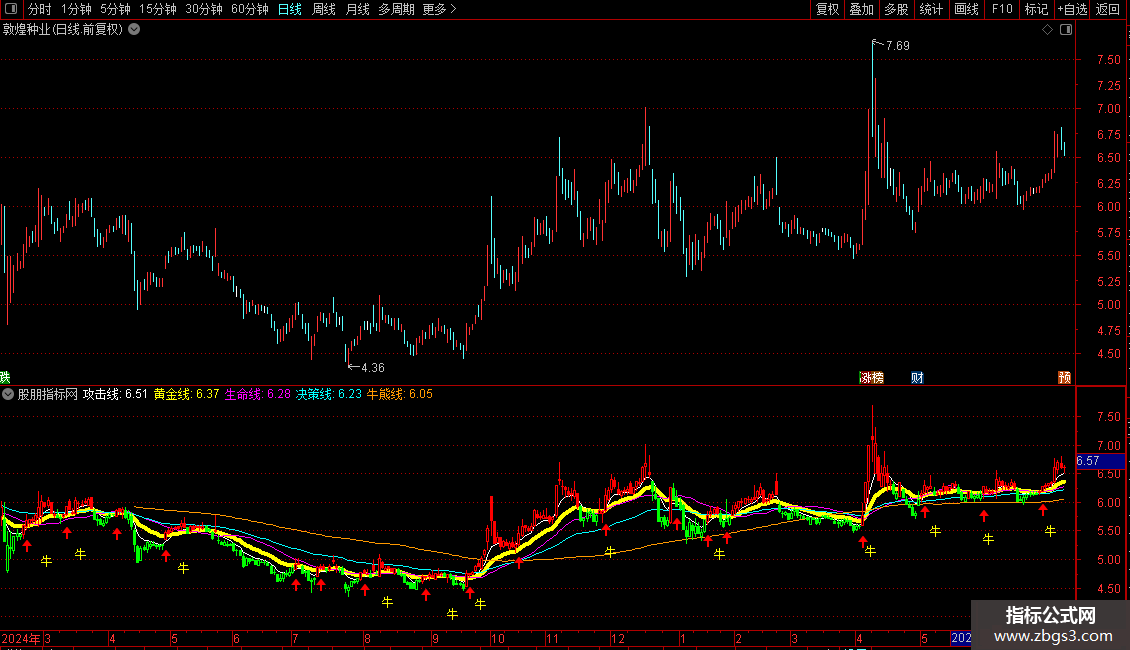Select the 牛熊线: 6.05 legend
The height and width of the screenshot is (650, 1130).
(400, 394)
